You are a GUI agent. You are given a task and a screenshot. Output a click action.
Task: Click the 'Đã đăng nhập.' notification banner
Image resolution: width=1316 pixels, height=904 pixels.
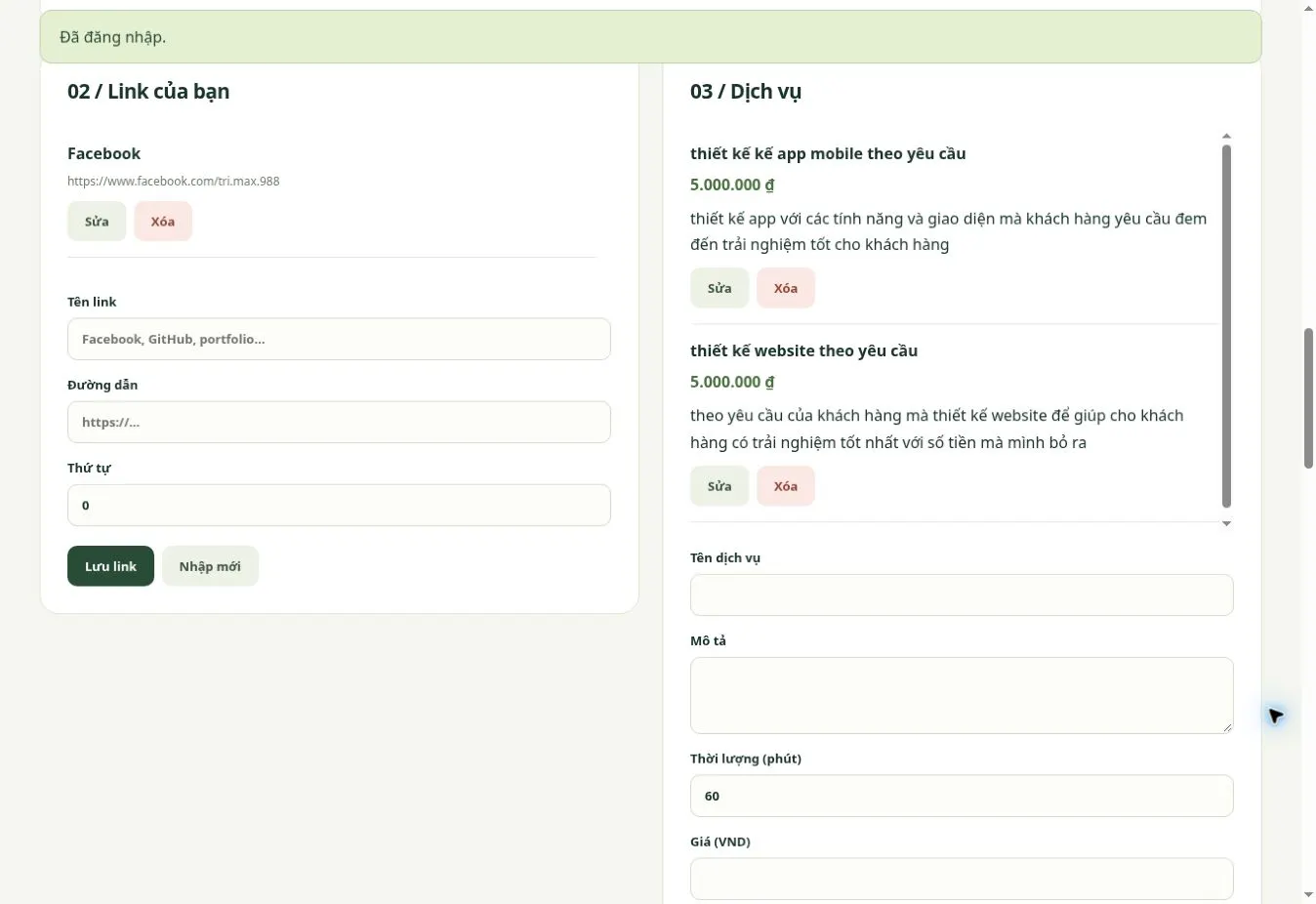click(650, 37)
